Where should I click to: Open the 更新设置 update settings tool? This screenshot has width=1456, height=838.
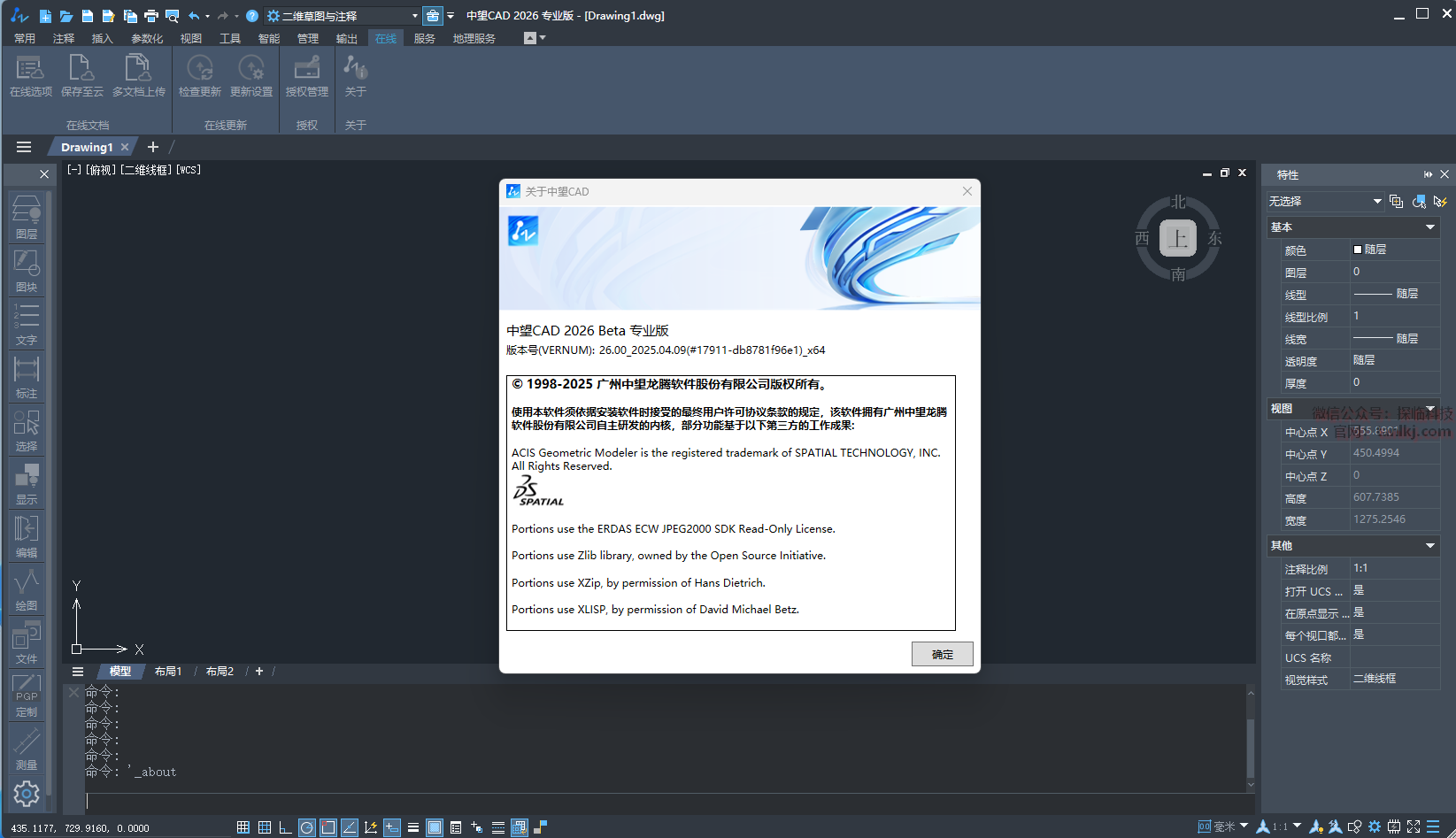tap(251, 75)
